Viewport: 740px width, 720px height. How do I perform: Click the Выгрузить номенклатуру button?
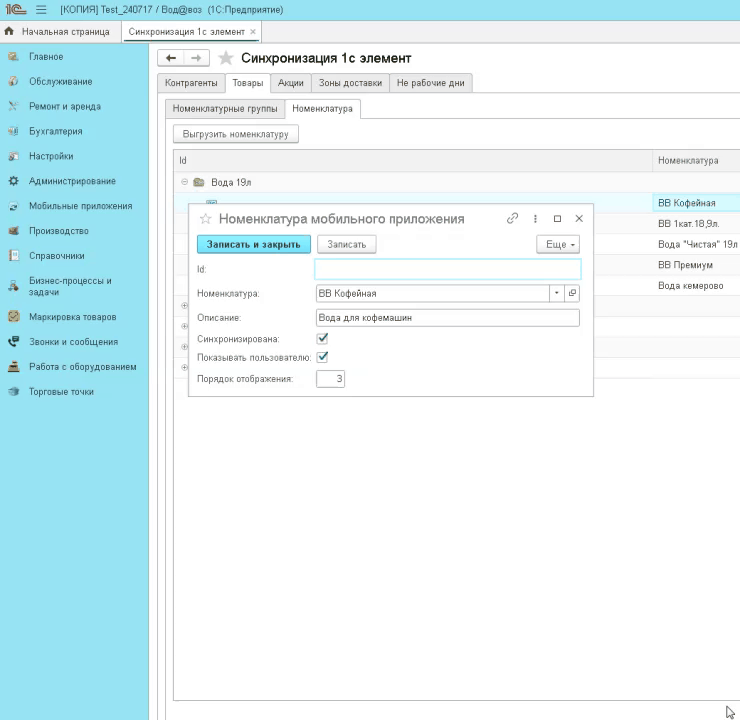click(235, 133)
